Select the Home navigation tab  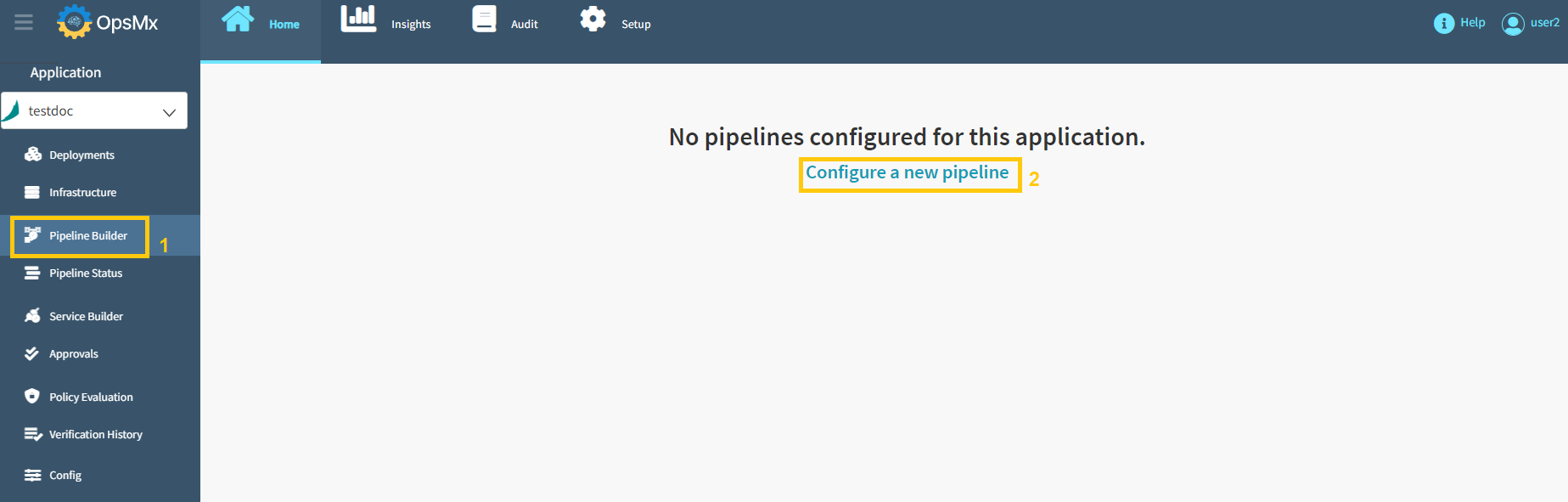260,21
